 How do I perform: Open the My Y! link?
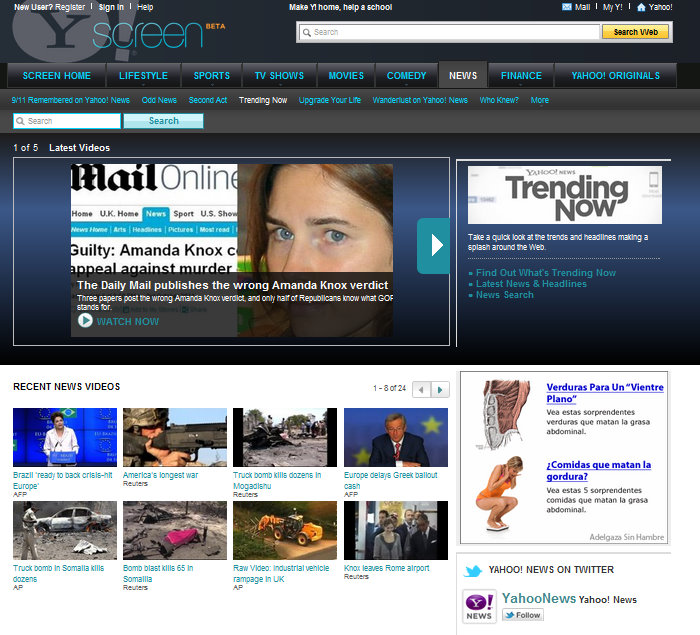[612, 7]
